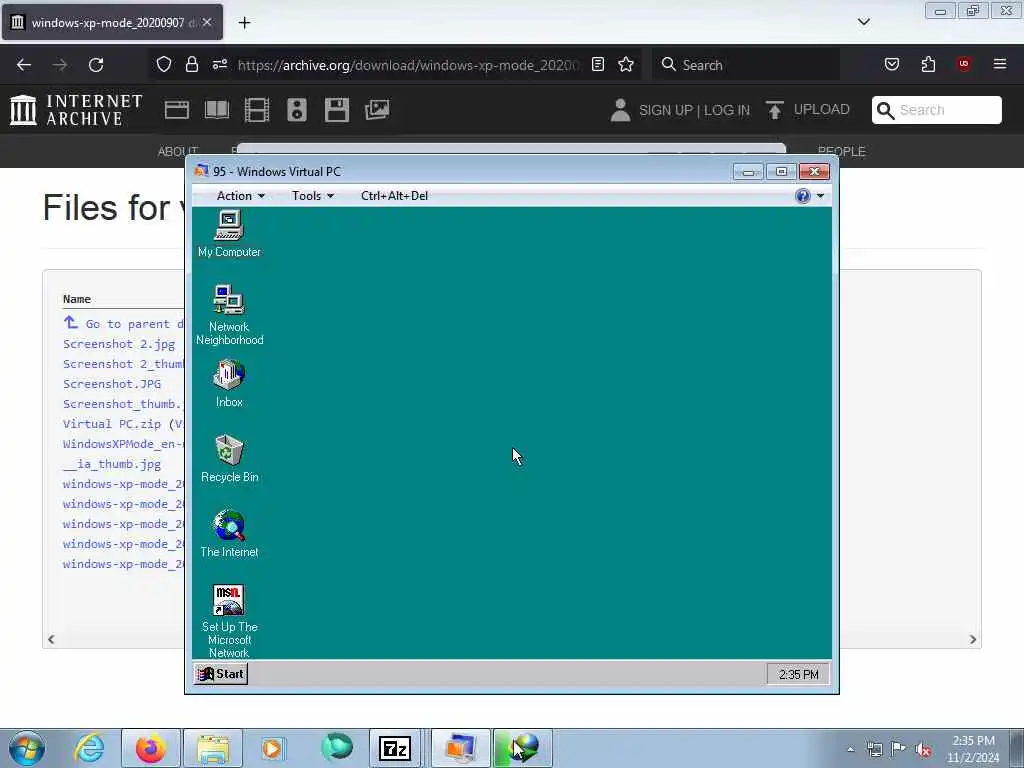
Task: Click the left scroll arrow of file list
Action: tap(51, 639)
